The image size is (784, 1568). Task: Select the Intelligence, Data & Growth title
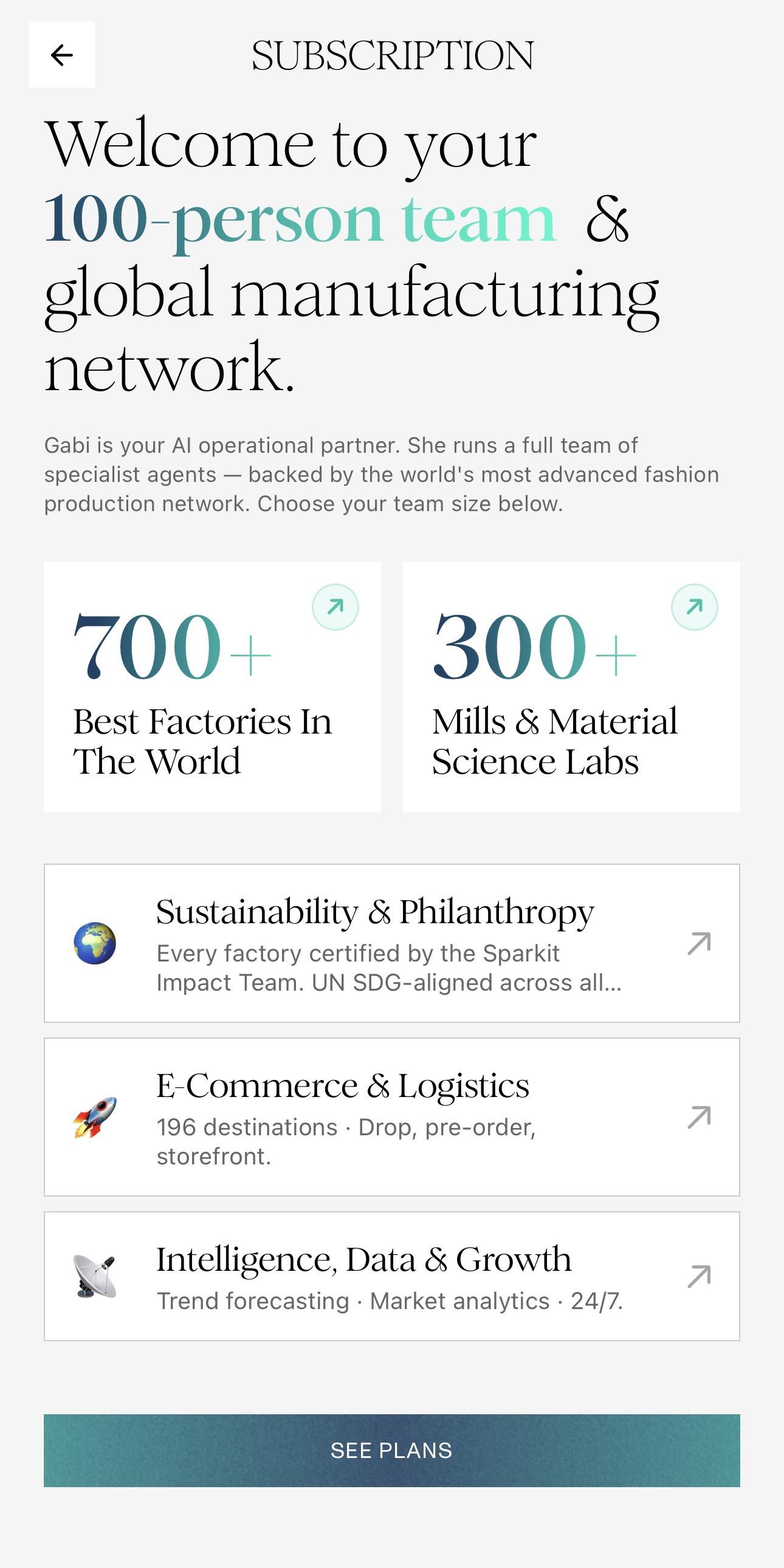click(363, 1259)
